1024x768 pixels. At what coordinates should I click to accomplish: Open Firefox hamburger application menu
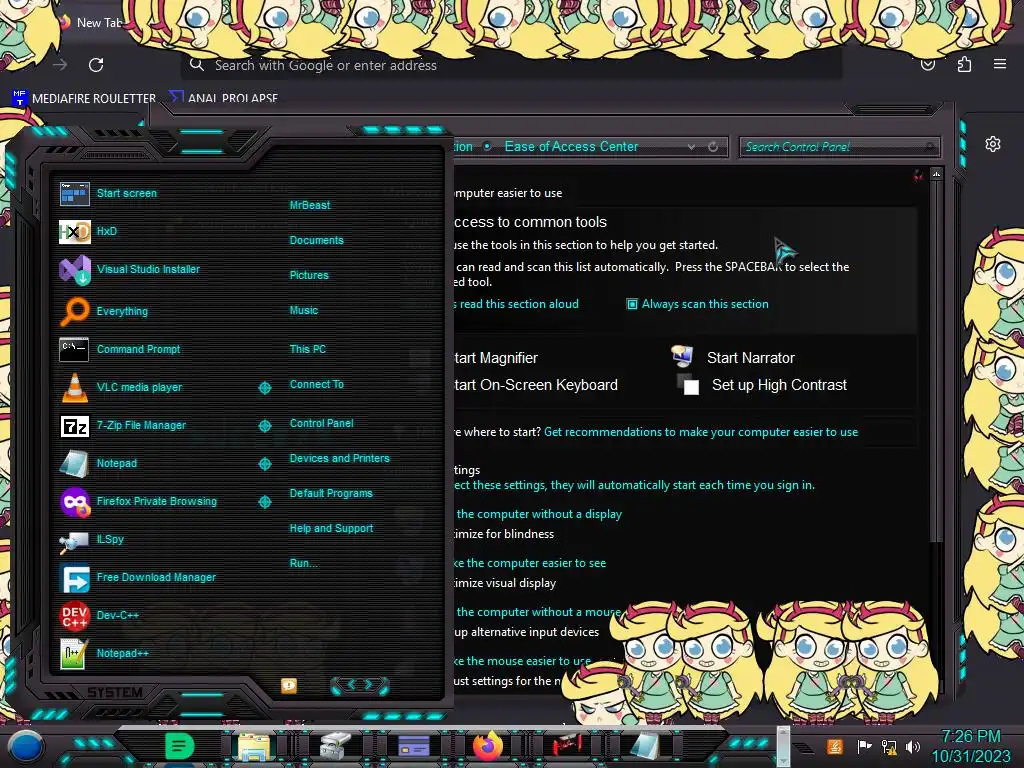click(x=1000, y=64)
